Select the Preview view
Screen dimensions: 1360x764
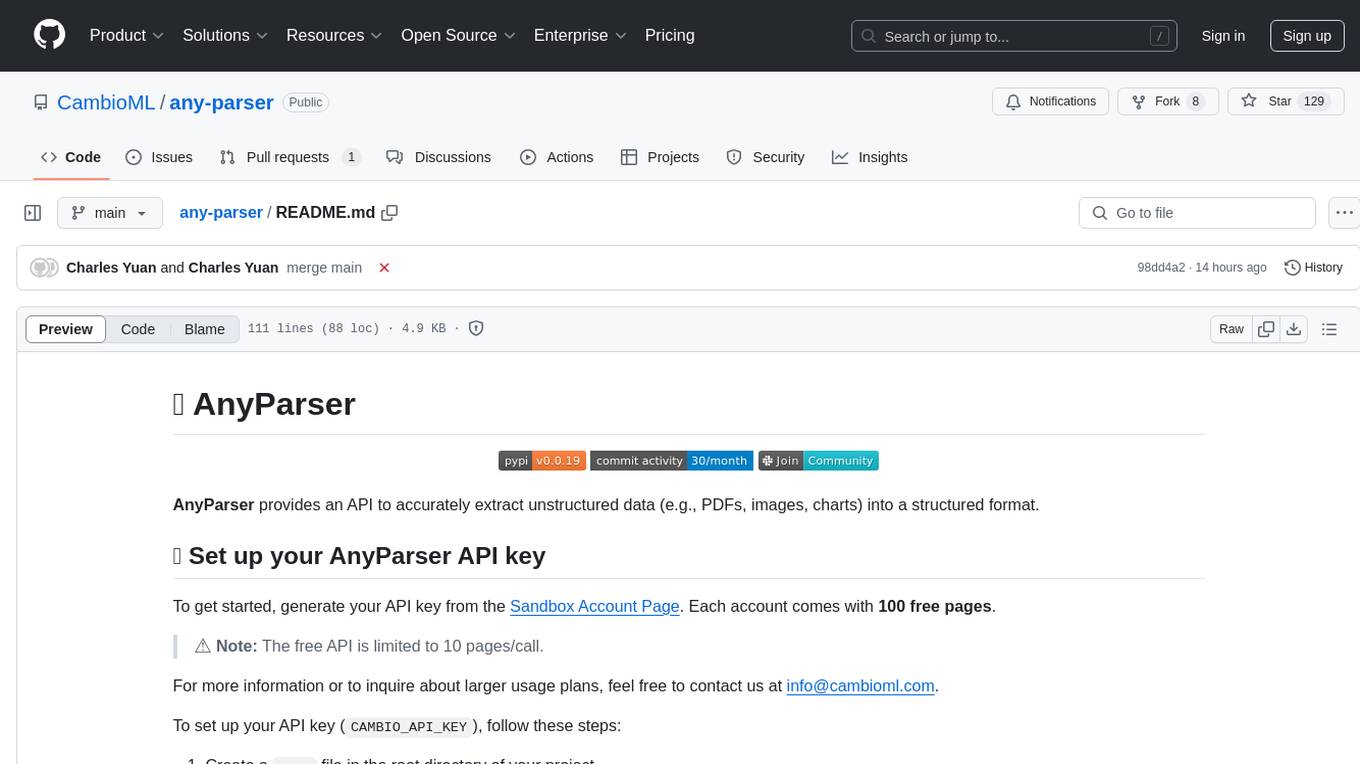tap(66, 329)
